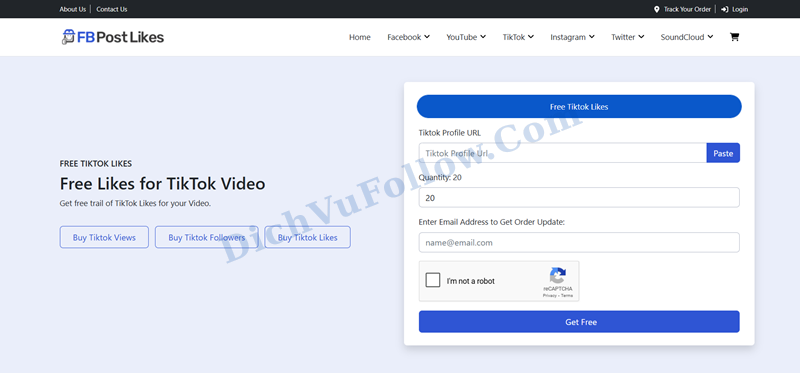This screenshot has width=800, height=373.
Task: Open the About Us link
Action: (x=72, y=9)
